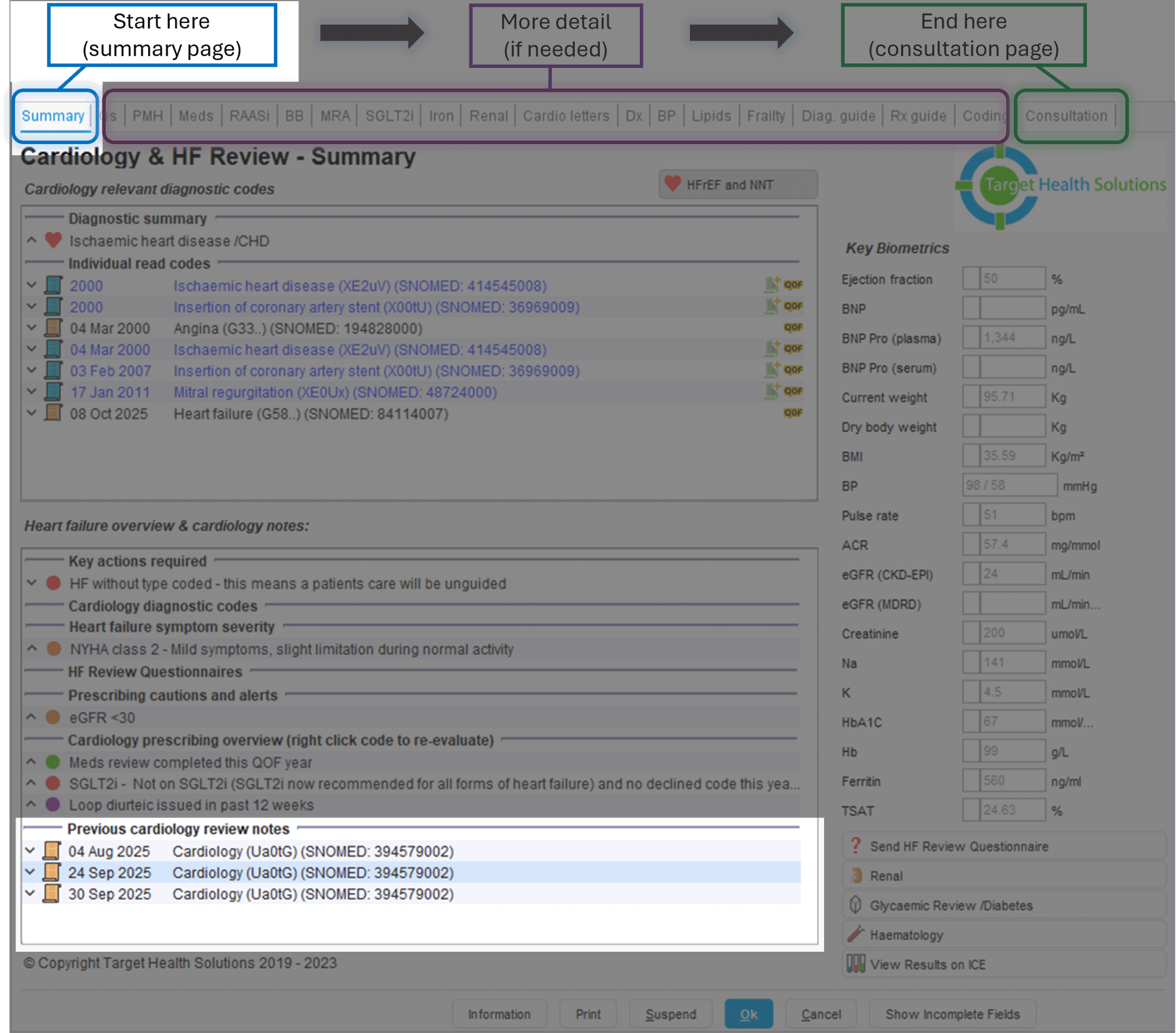Click the kidney icon beside Renal
The height and width of the screenshot is (1033, 1176).
[x=856, y=875]
